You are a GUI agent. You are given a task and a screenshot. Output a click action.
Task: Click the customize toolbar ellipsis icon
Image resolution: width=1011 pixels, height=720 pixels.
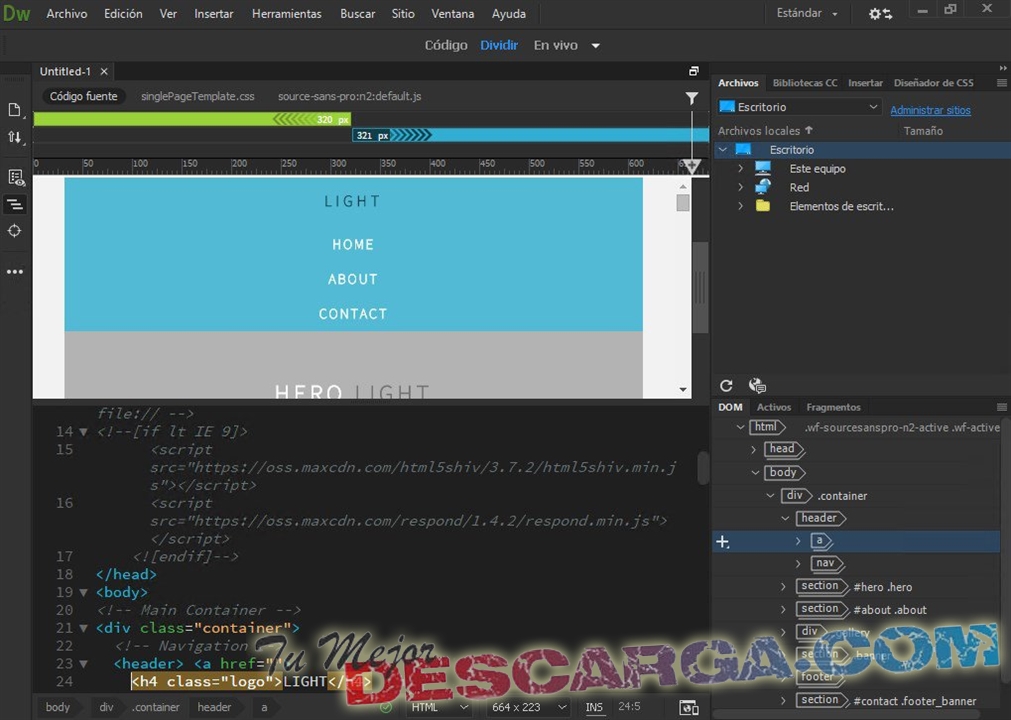[14, 272]
